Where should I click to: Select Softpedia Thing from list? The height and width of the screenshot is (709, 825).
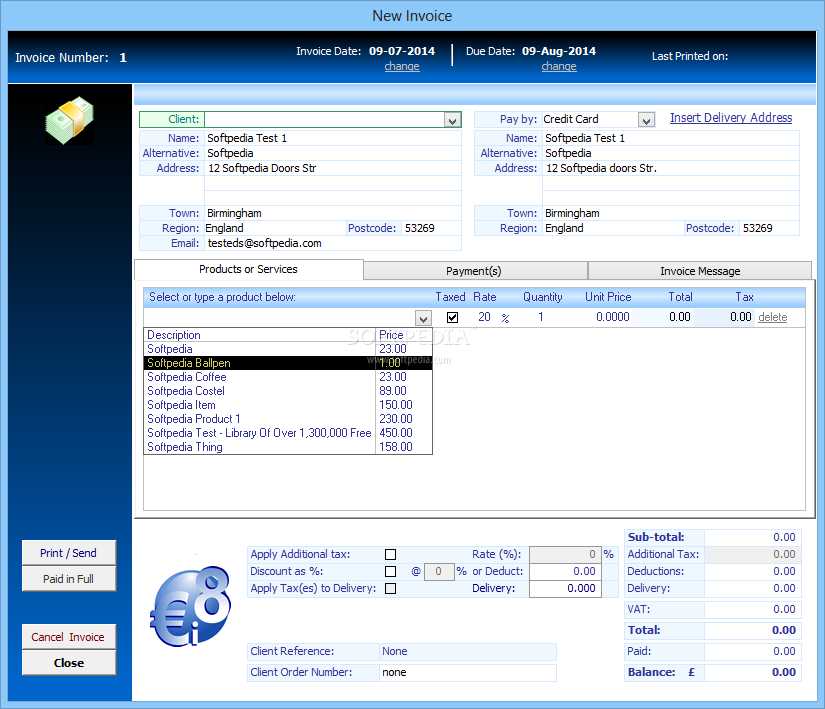pos(288,447)
